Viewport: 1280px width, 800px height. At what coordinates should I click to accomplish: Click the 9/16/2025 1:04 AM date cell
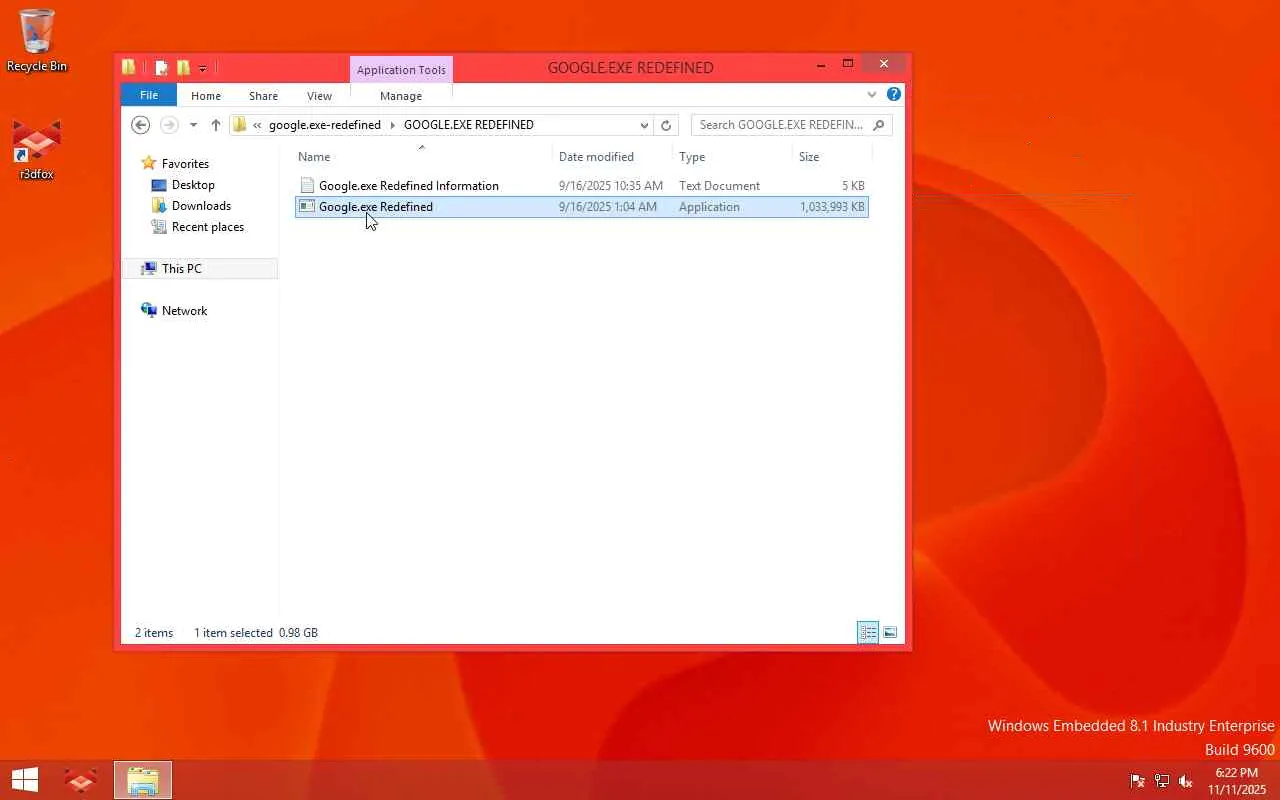tap(607, 207)
